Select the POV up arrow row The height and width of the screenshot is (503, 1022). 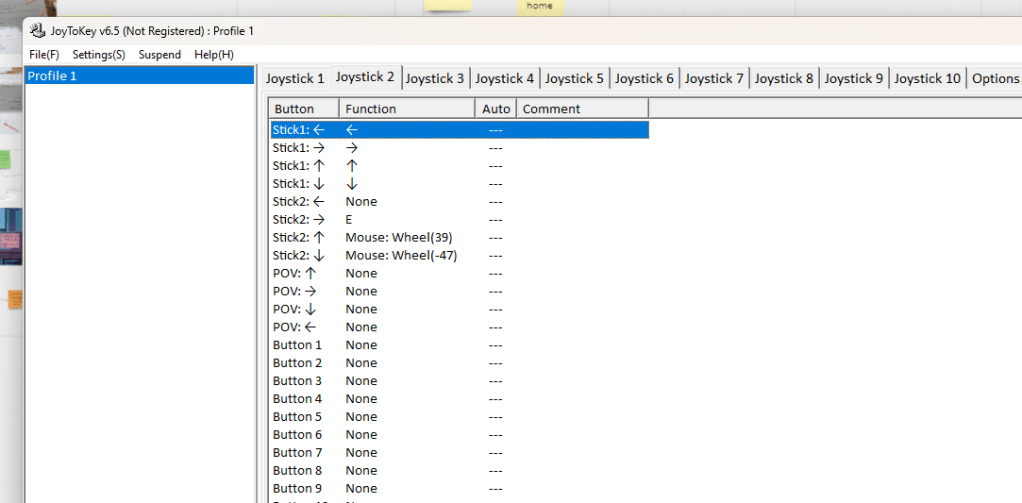460,273
